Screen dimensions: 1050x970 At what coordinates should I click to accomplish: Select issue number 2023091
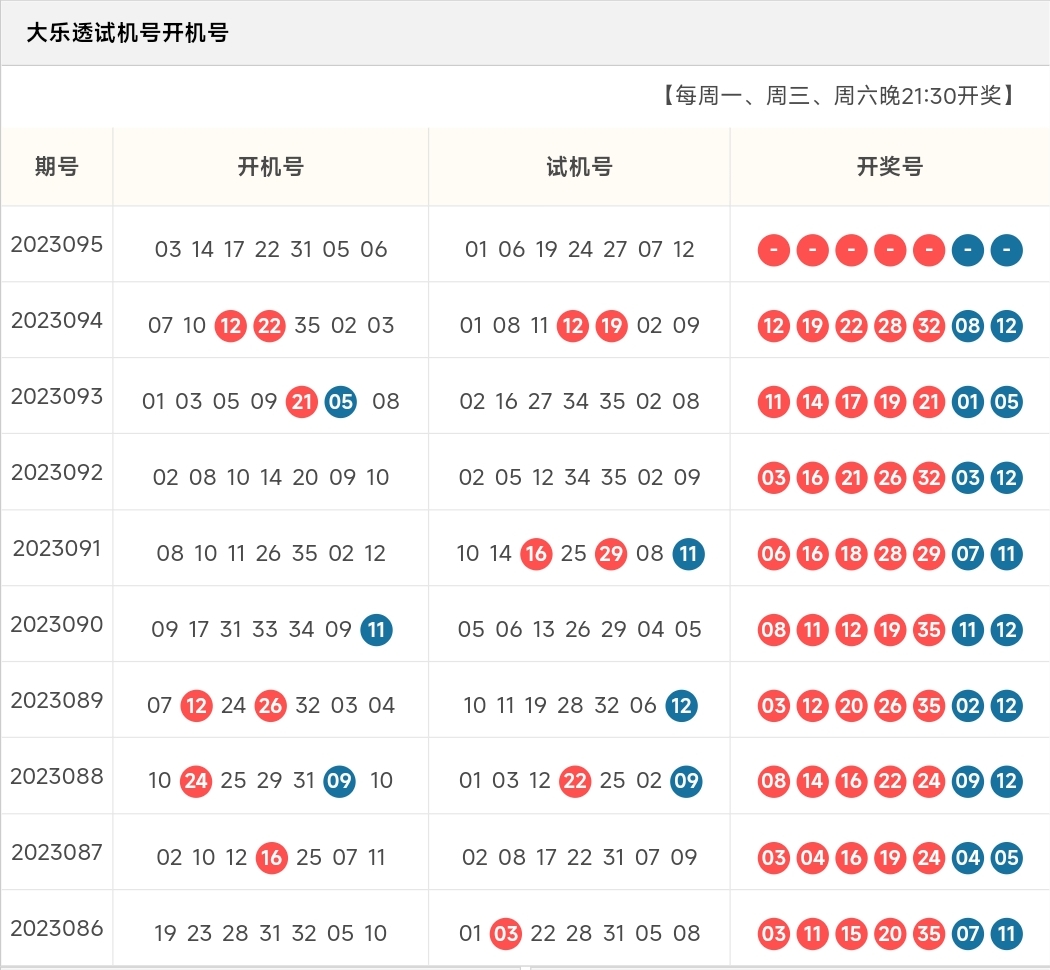click(57, 548)
